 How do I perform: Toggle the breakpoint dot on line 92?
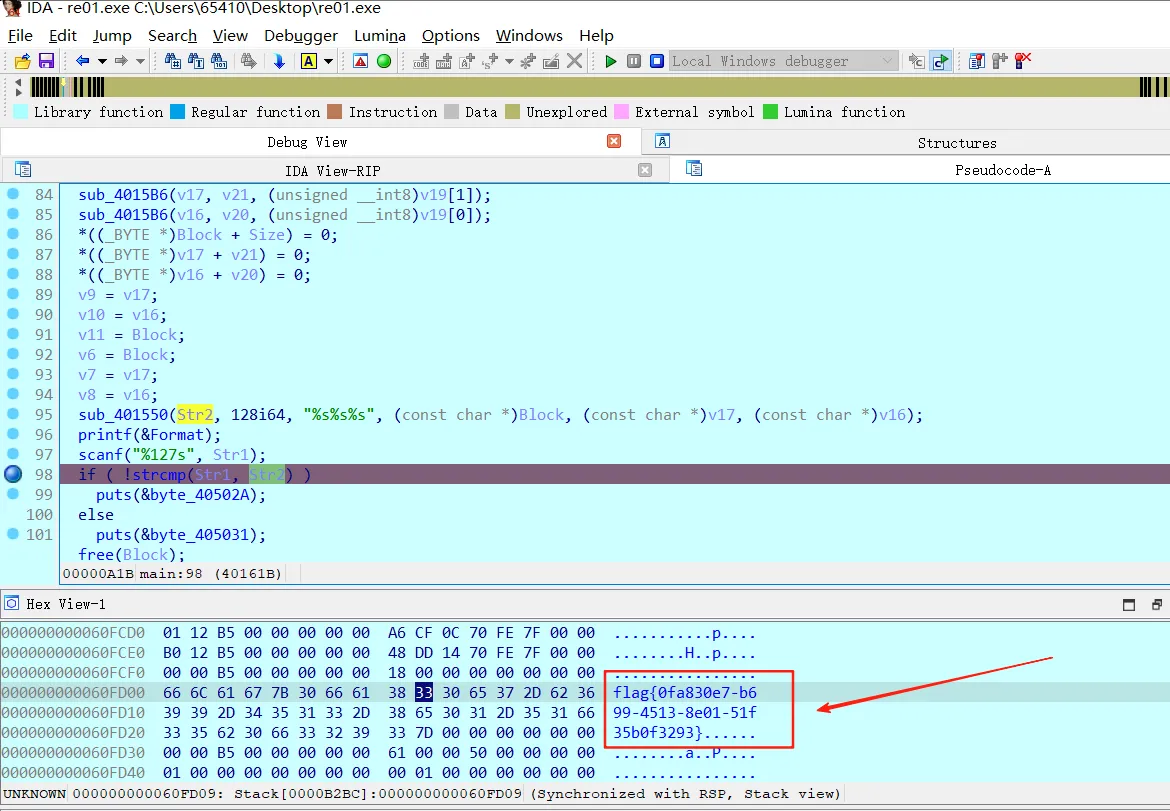click(x=13, y=354)
